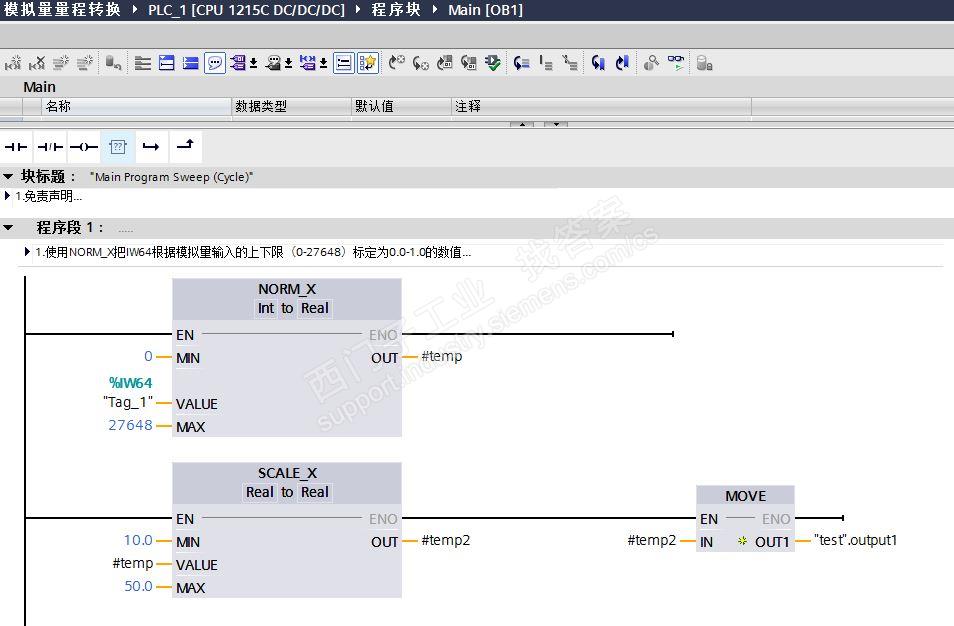Collapse the block title section triangle
954x626 pixels.
tap(8, 176)
